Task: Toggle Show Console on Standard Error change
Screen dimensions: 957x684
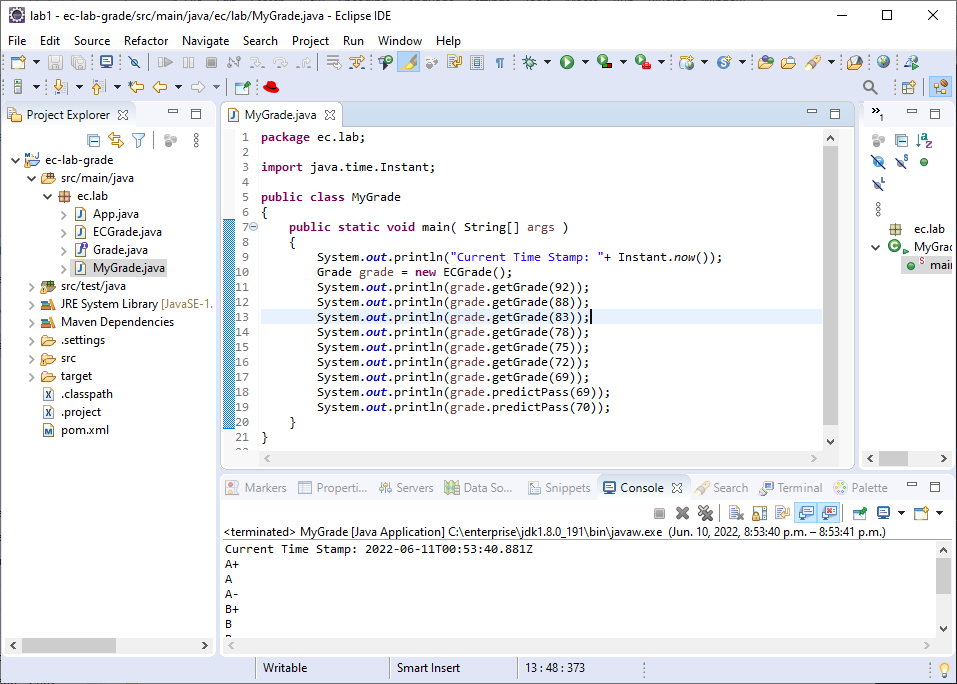Action: coord(829,514)
